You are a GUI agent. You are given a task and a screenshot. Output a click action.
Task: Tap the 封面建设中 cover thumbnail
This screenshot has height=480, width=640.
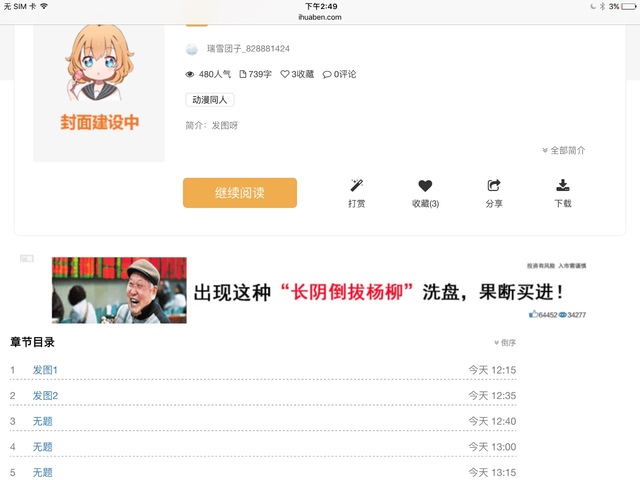pyautogui.click(x=99, y=90)
